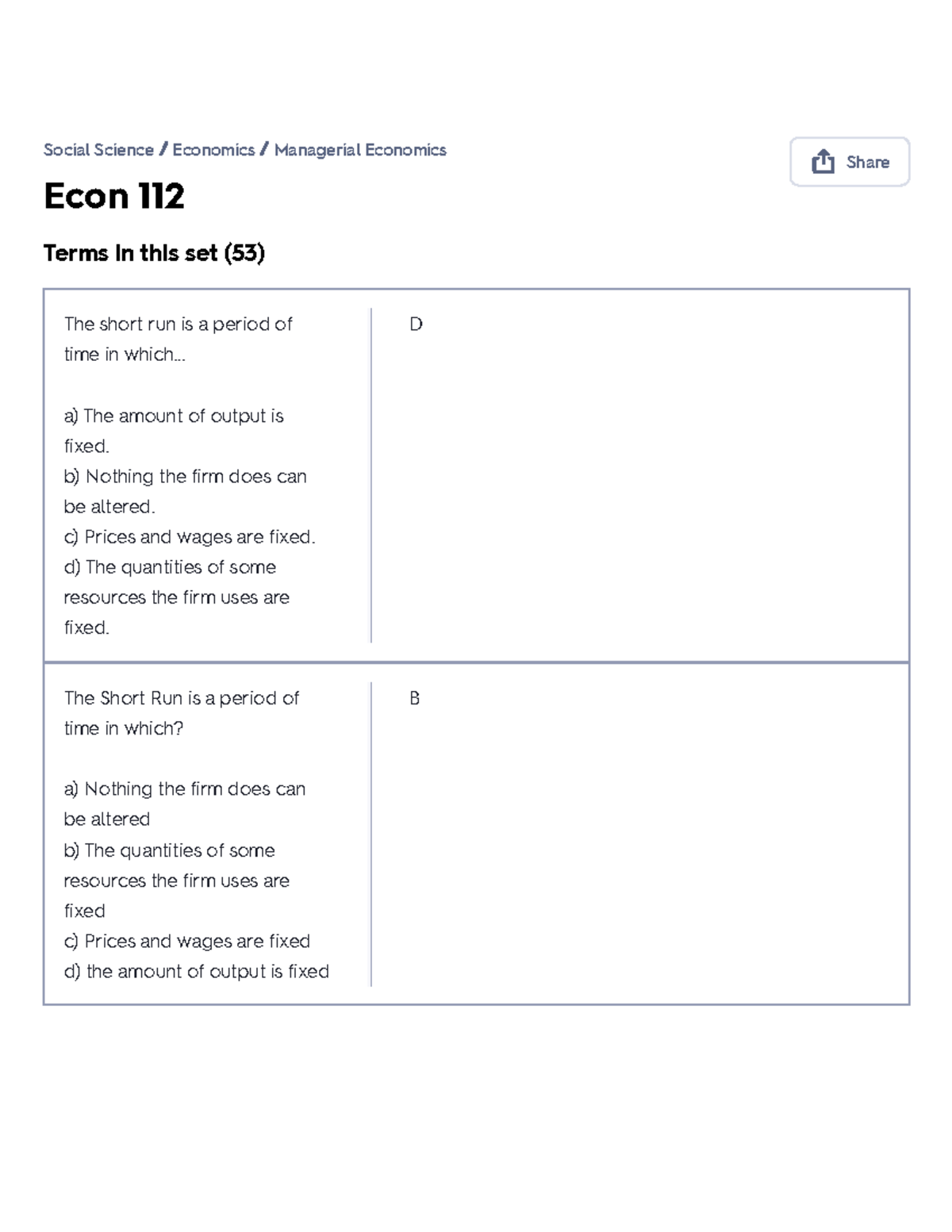Click the Terms in this set heading
952x1232 pixels.
(155, 252)
